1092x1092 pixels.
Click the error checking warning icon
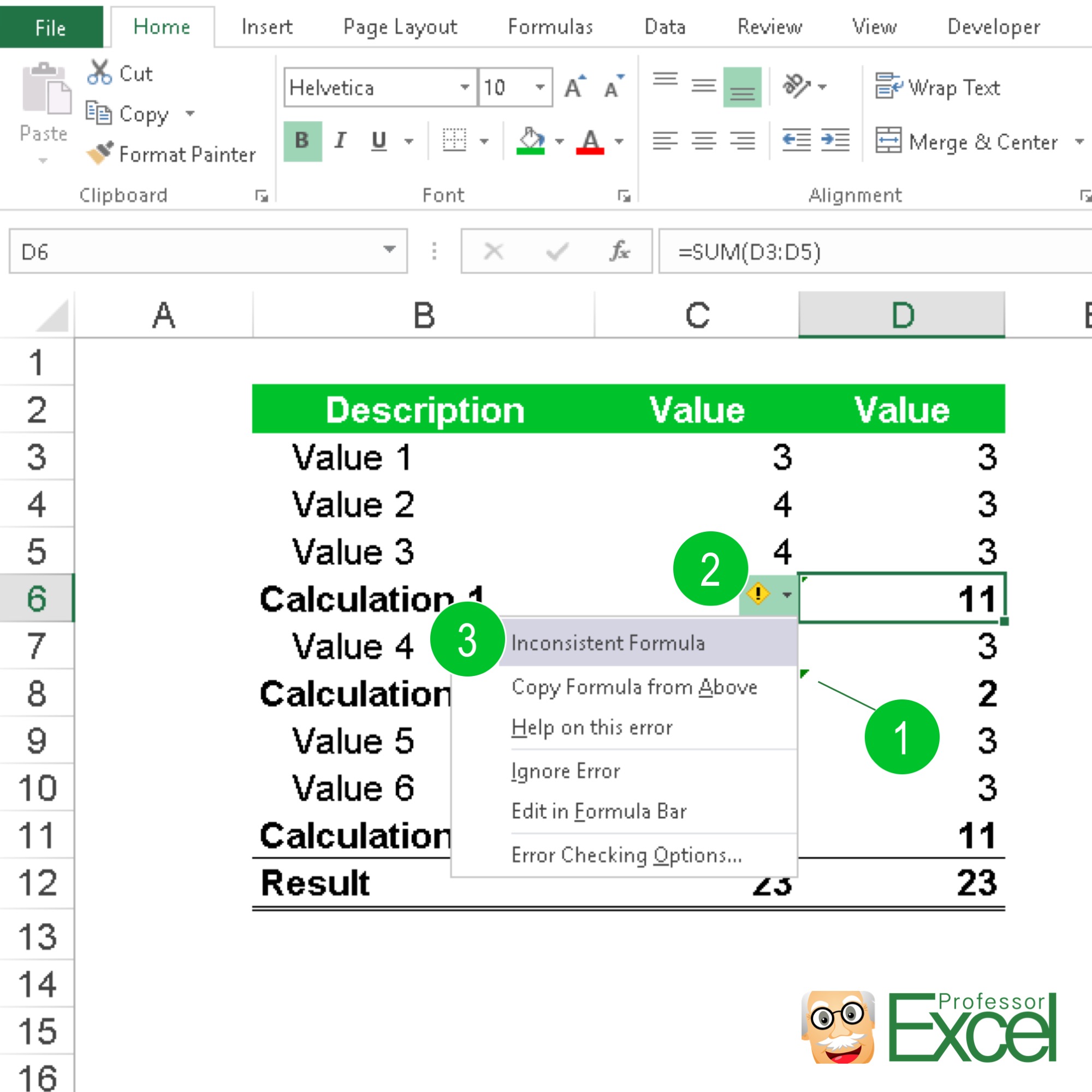(x=757, y=594)
